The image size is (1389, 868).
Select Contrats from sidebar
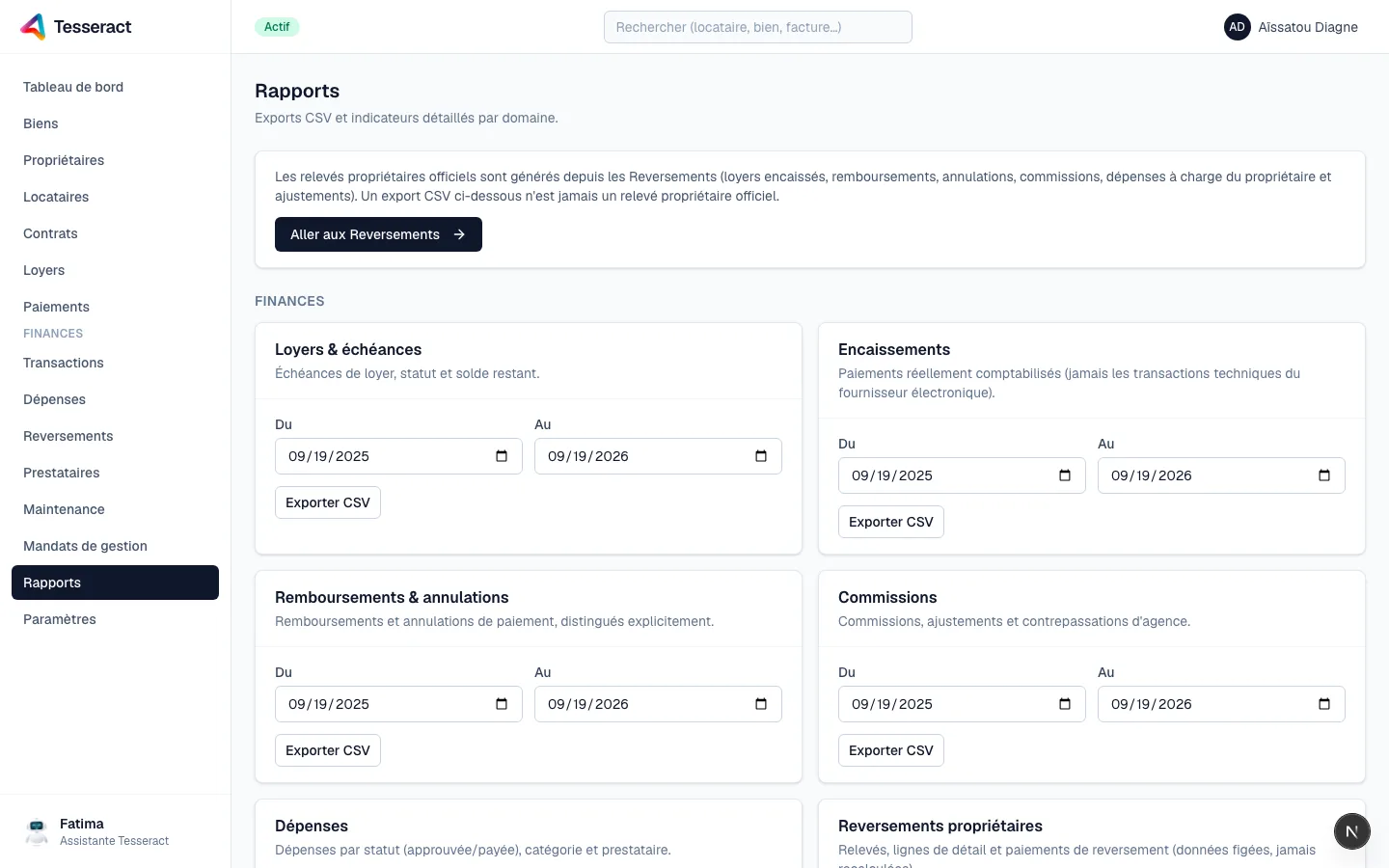pyautogui.click(x=115, y=233)
